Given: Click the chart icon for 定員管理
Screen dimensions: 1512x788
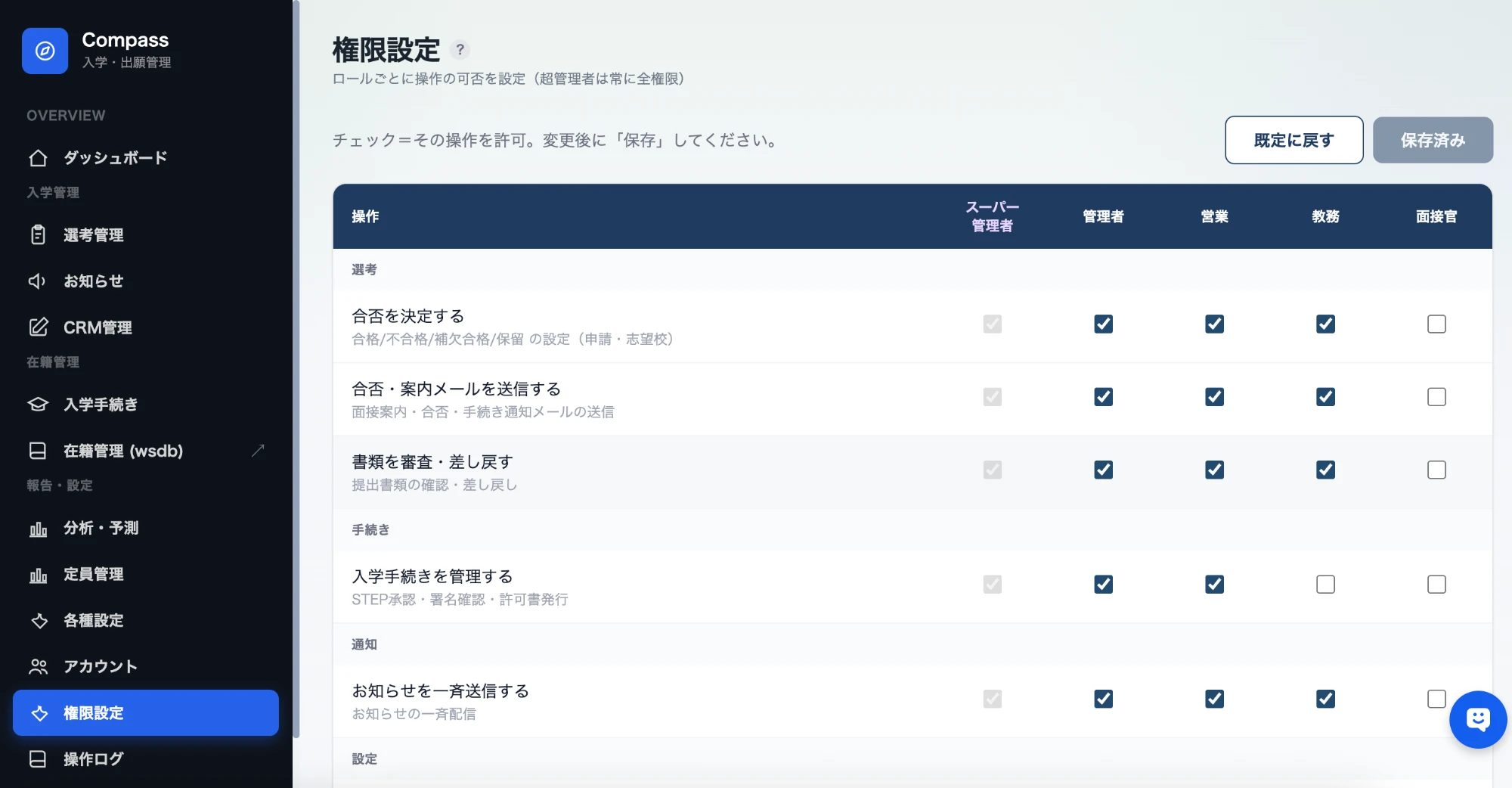Looking at the screenshot, I should click(x=38, y=574).
